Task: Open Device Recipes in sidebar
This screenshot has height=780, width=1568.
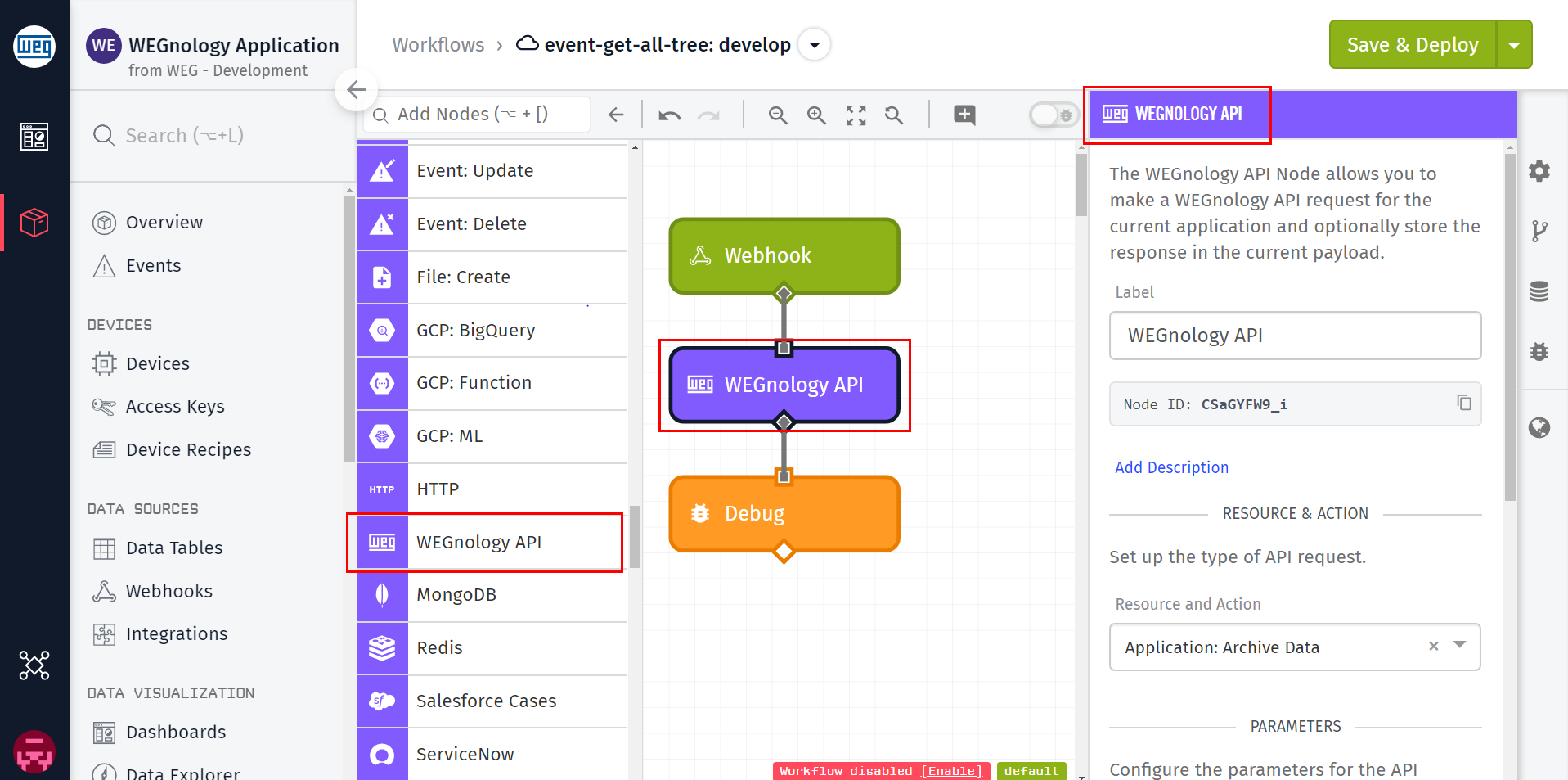Action: [x=188, y=449]
